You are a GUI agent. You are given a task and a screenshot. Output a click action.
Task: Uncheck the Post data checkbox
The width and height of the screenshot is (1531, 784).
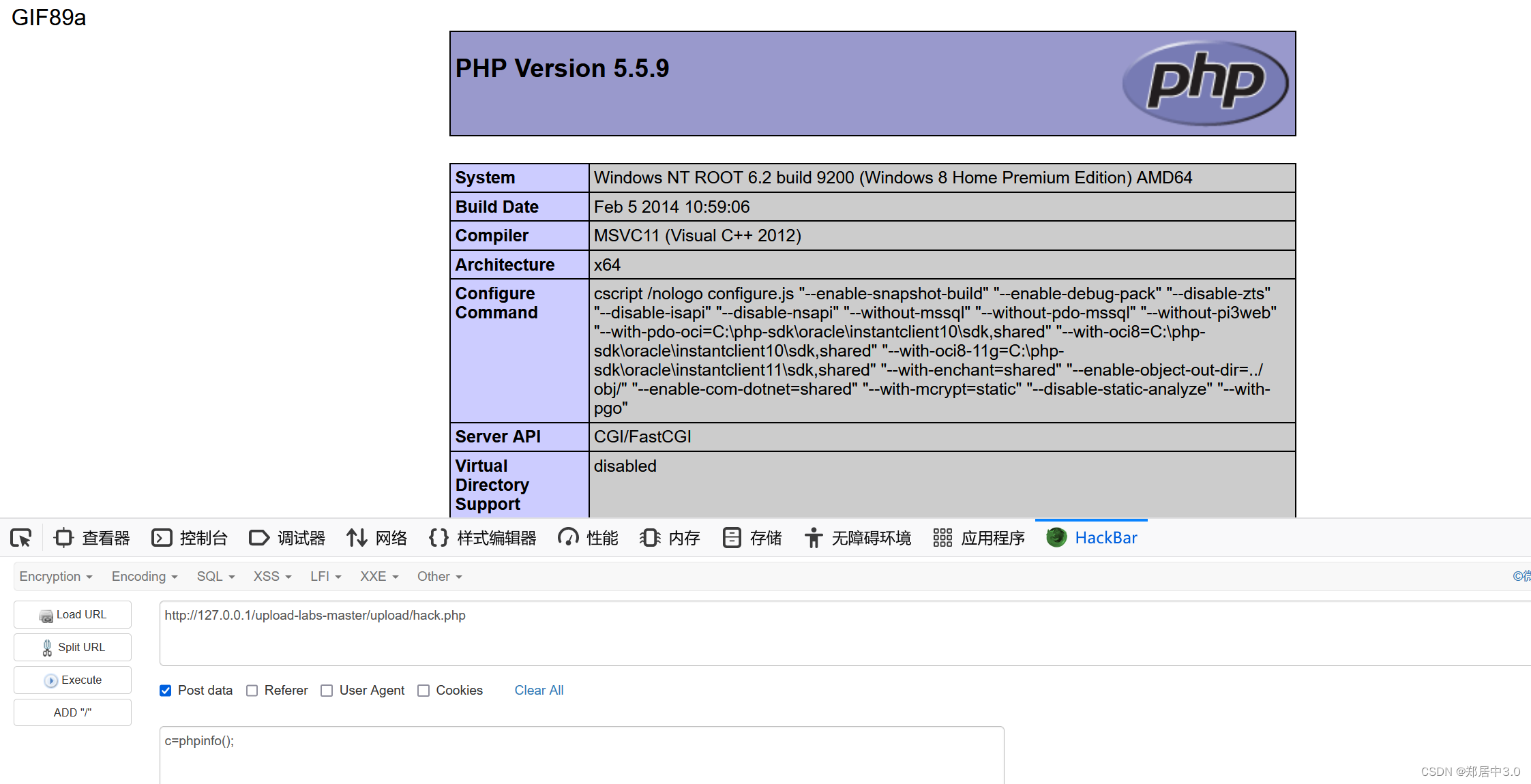pos(165,691)
